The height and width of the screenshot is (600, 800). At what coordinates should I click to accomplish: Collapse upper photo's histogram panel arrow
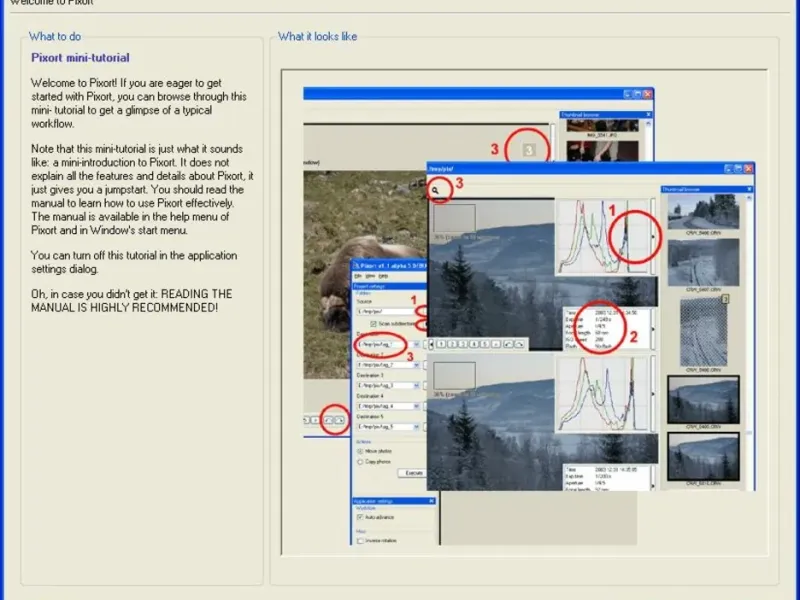[653, 237]
